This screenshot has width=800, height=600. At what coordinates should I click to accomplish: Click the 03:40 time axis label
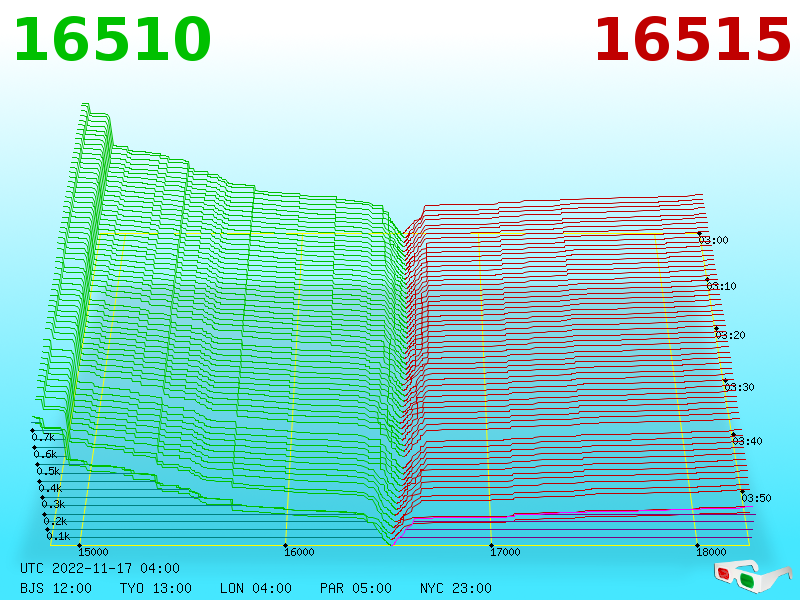point(747,441)
